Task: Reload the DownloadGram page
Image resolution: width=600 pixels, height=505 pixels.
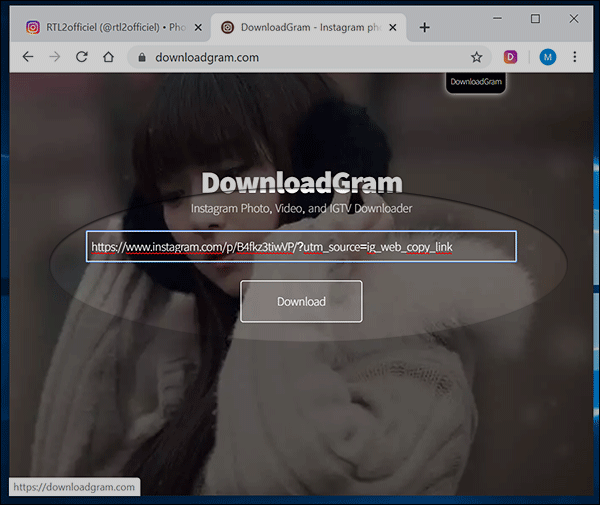Action: pyautogui.click(x=81, y=57)
